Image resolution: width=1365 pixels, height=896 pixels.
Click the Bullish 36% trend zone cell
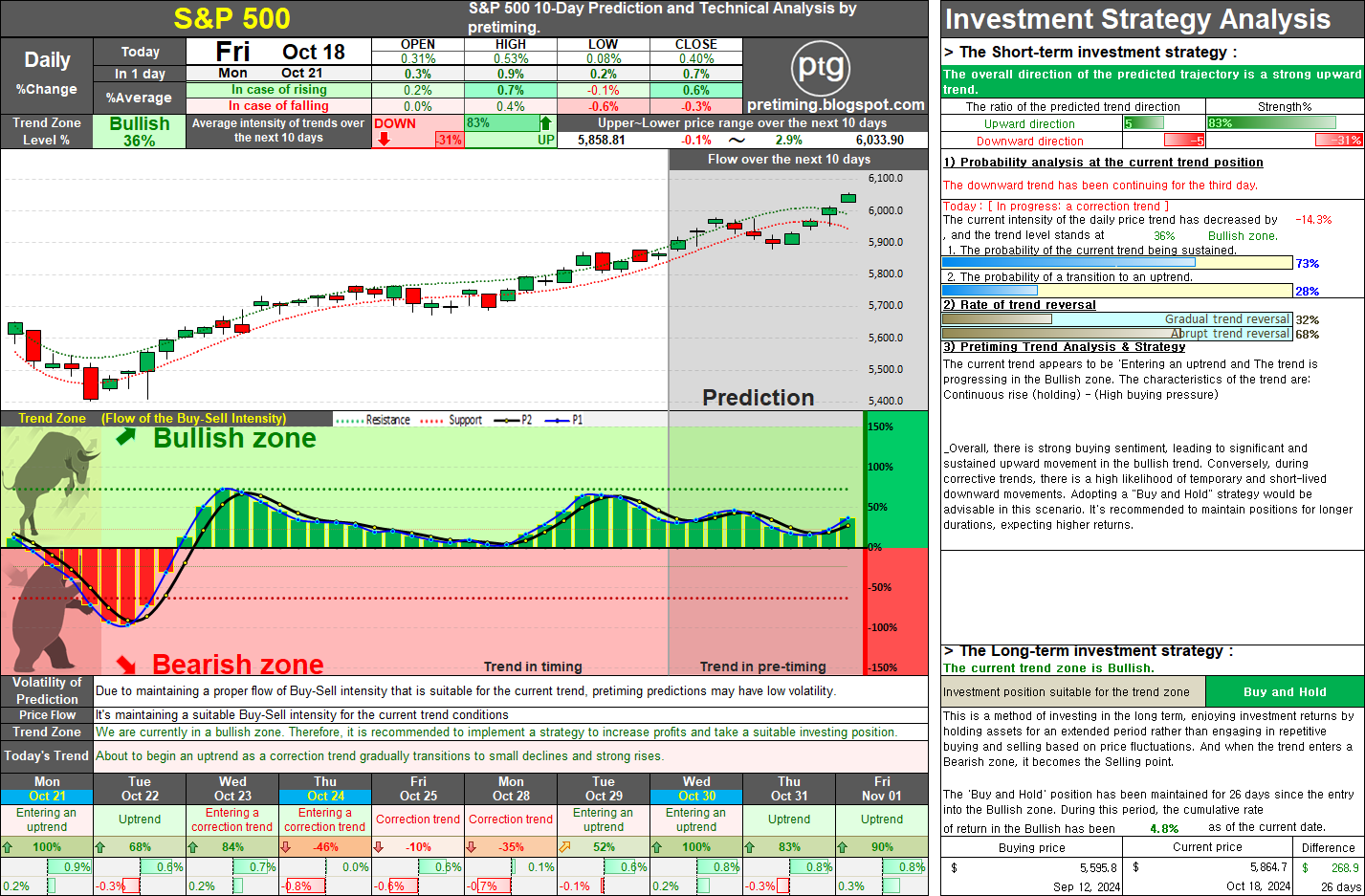click(x=140, y=132)
